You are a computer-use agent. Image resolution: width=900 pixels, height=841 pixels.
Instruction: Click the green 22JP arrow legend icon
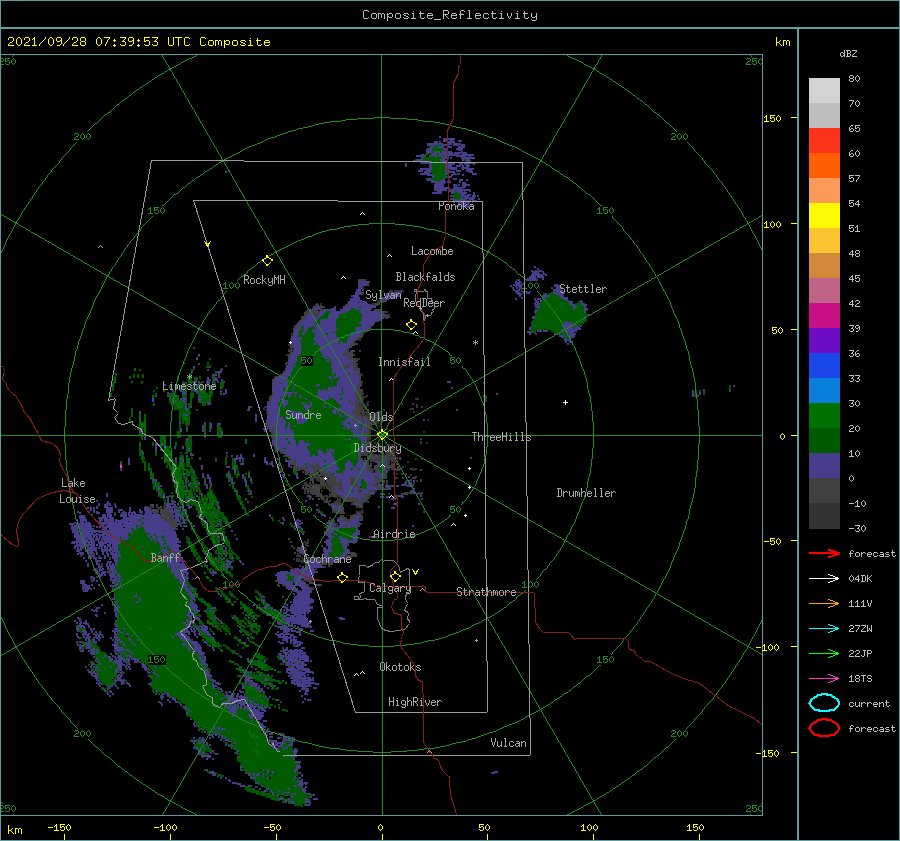[824, 653]
